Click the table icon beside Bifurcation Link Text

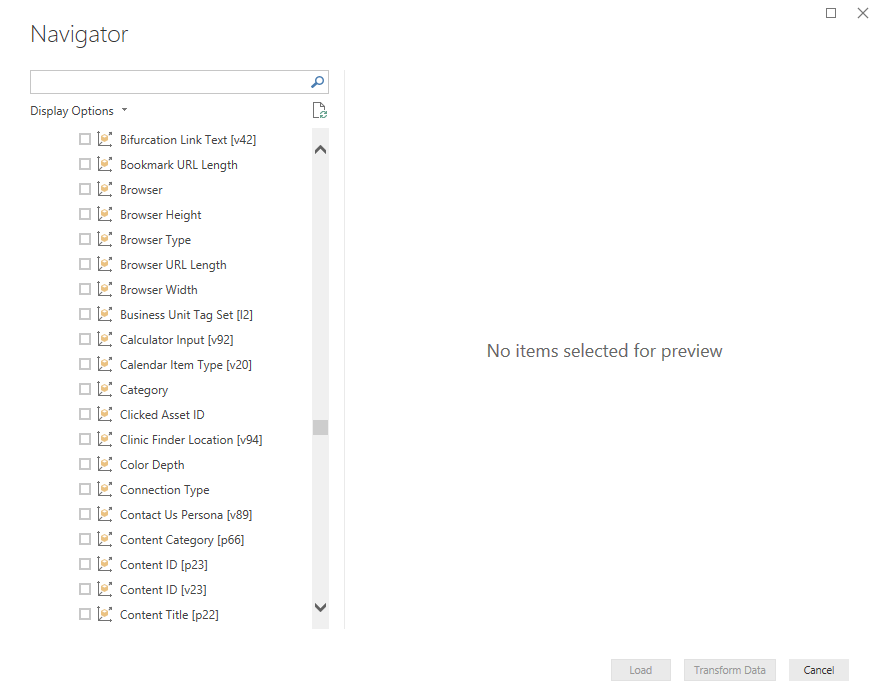[105, 139]
